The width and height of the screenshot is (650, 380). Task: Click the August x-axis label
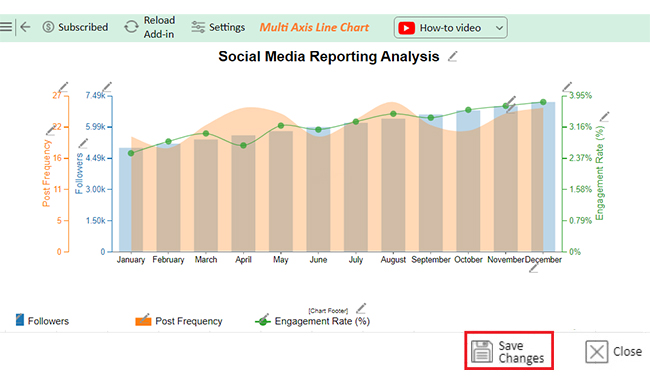[393, 260]
